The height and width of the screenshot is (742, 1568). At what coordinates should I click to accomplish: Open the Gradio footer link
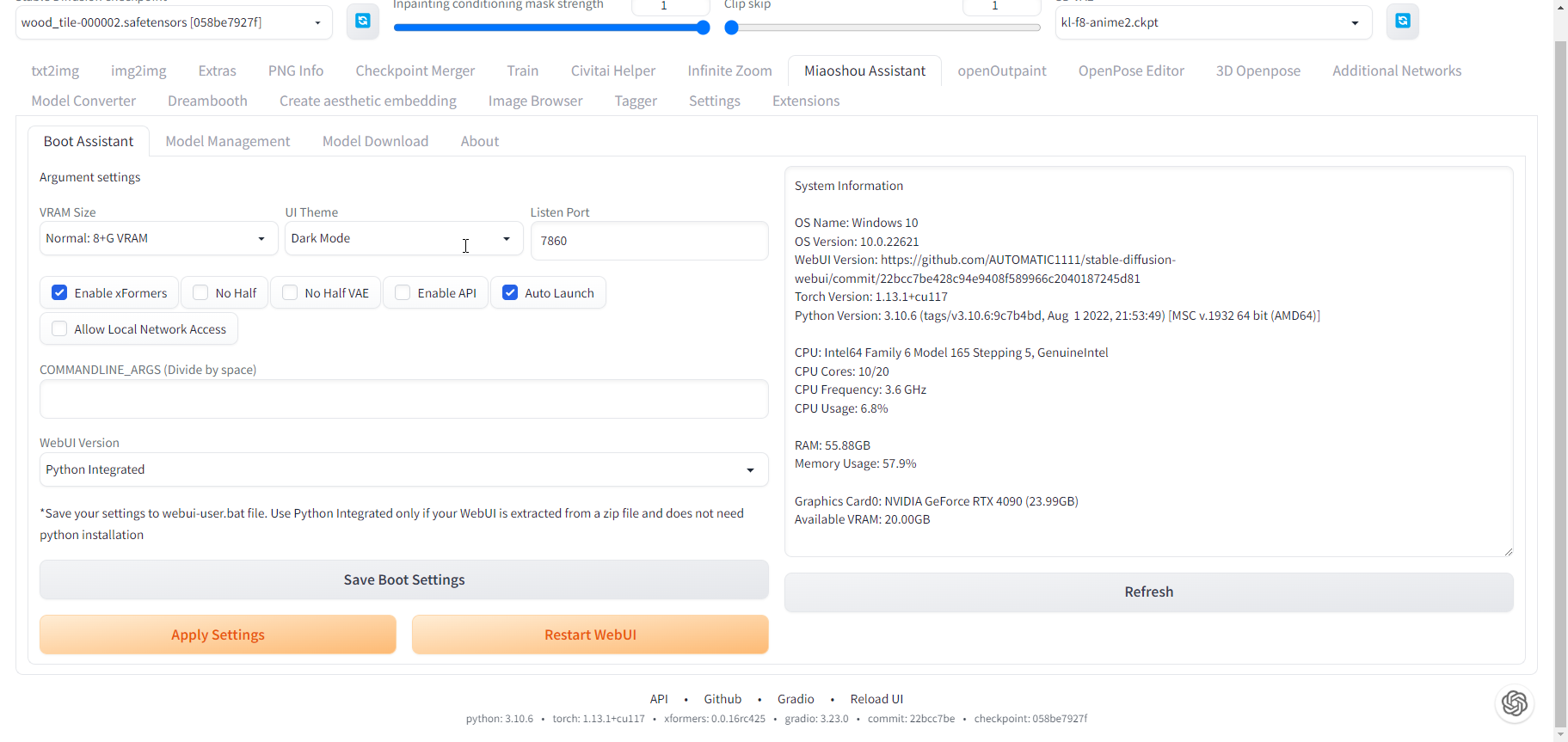(x=796, y=699)
